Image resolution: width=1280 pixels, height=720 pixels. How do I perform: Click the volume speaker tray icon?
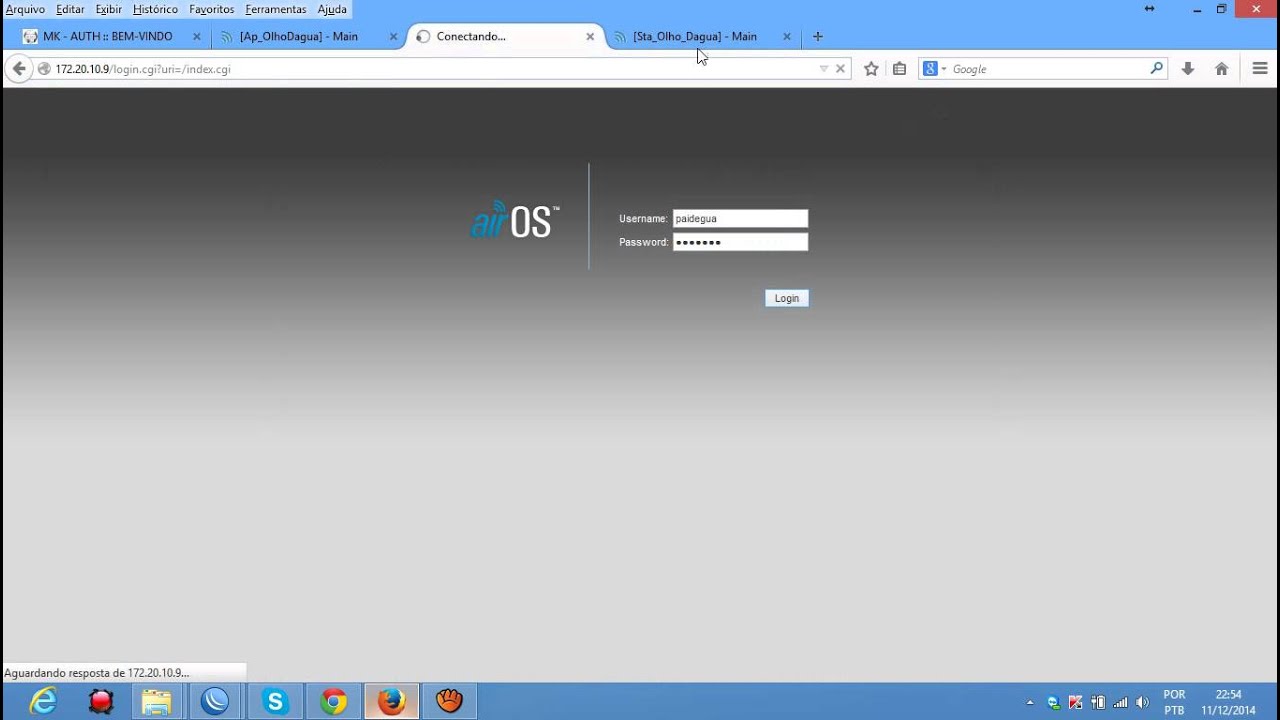pyautogui.click(x=1142, y=702)
